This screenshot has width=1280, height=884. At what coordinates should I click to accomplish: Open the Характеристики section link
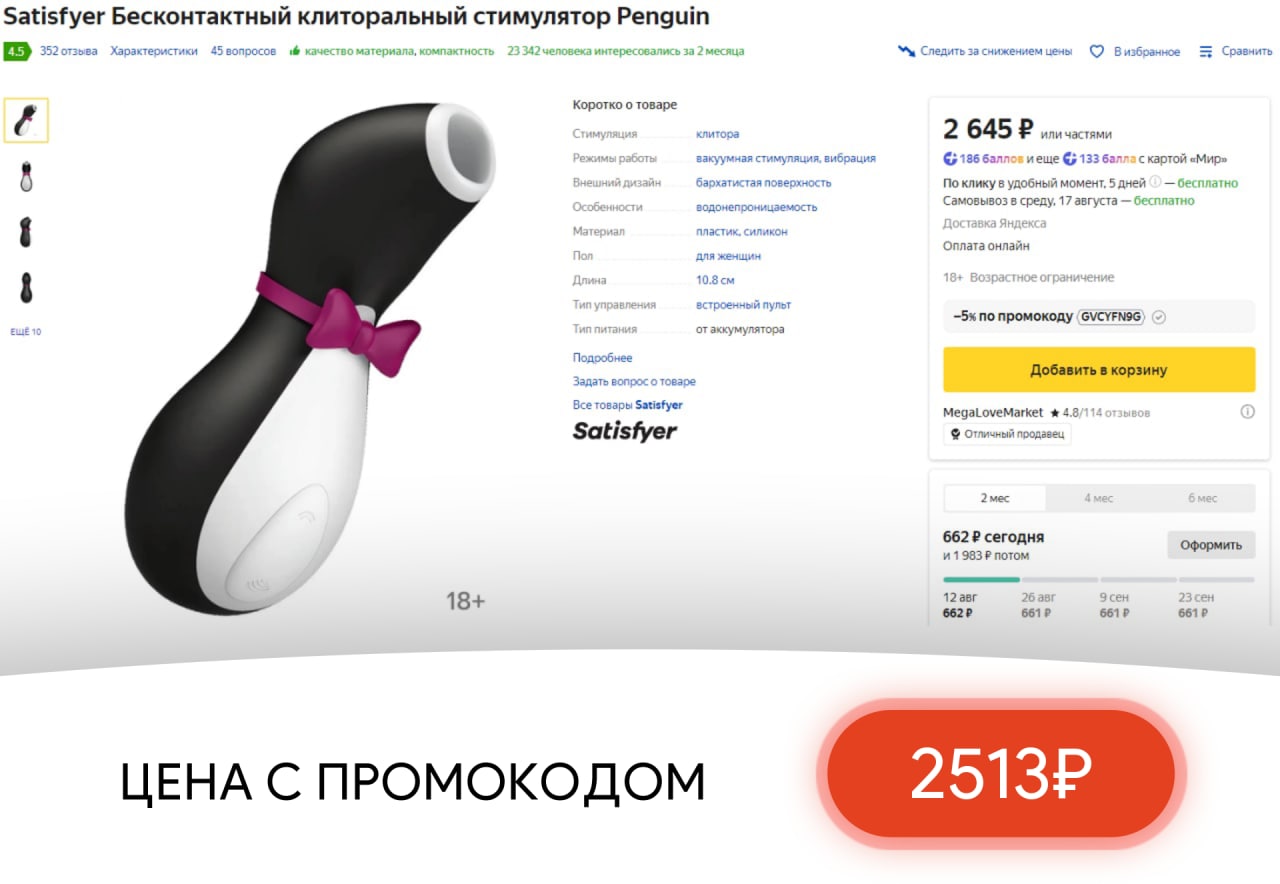pos(154,51)
